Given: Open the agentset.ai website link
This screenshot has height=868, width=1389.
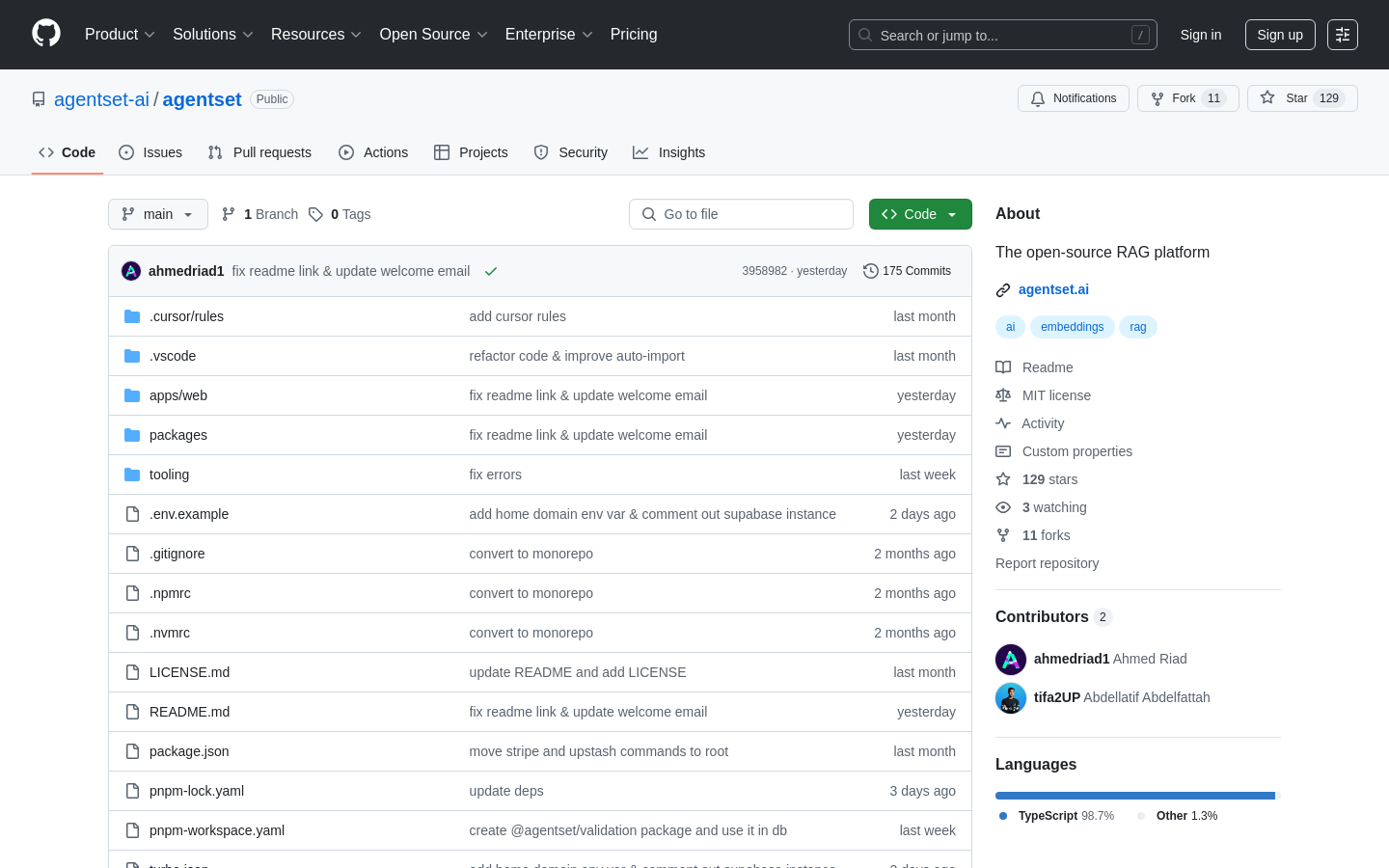Looking at the screenshot, I should [1053, 289].
